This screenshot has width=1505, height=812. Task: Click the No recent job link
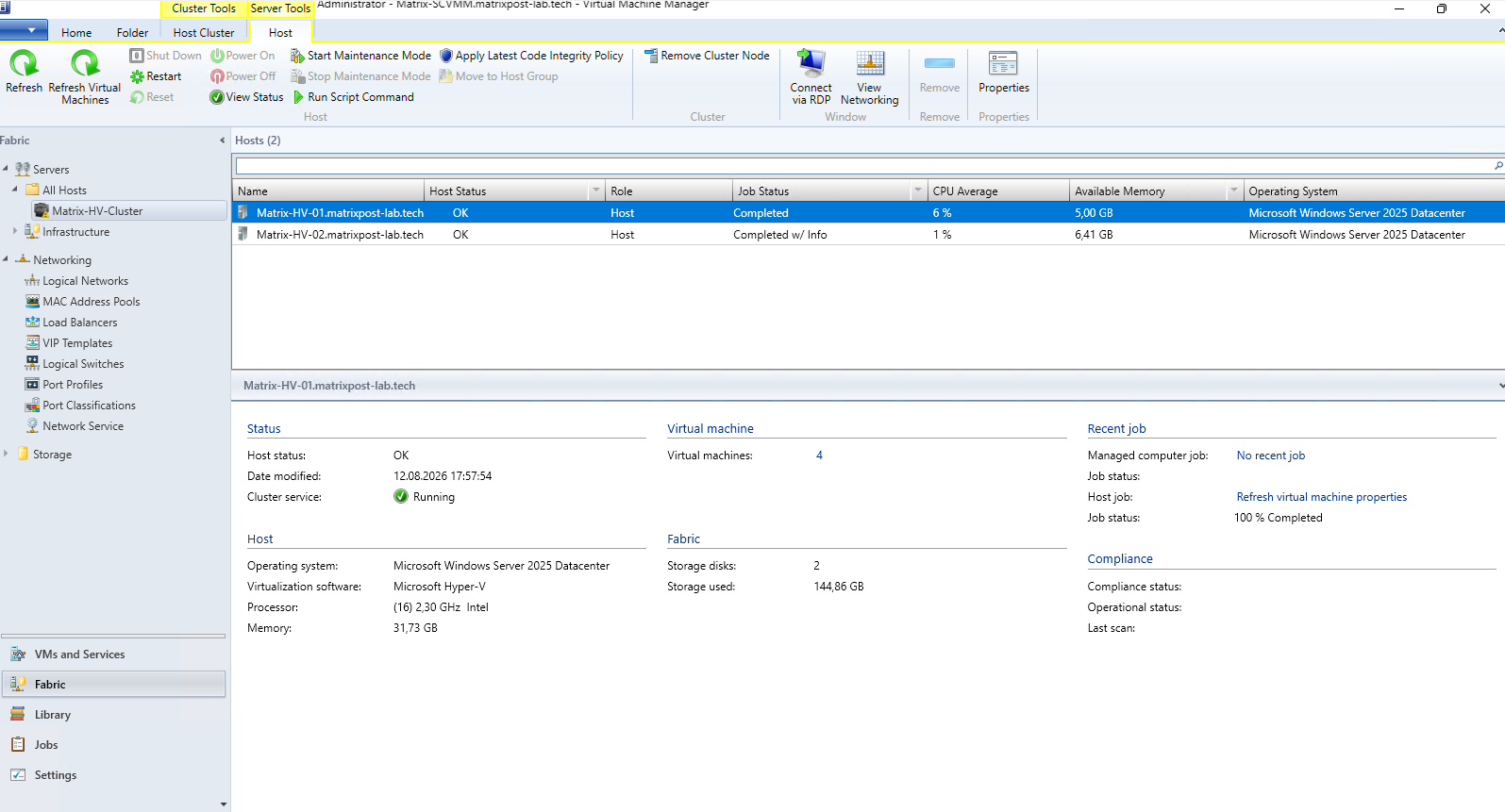click(1271, 456)
